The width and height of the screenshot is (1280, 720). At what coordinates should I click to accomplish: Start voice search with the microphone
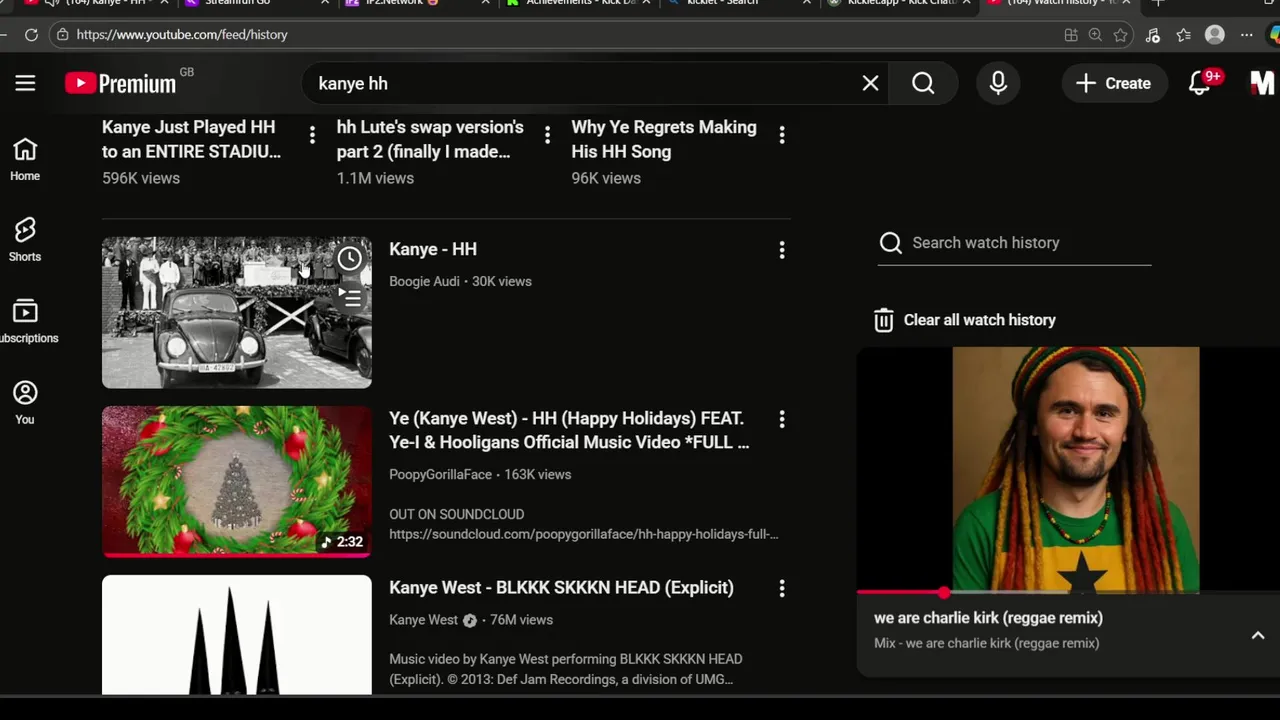coord(998,84)
